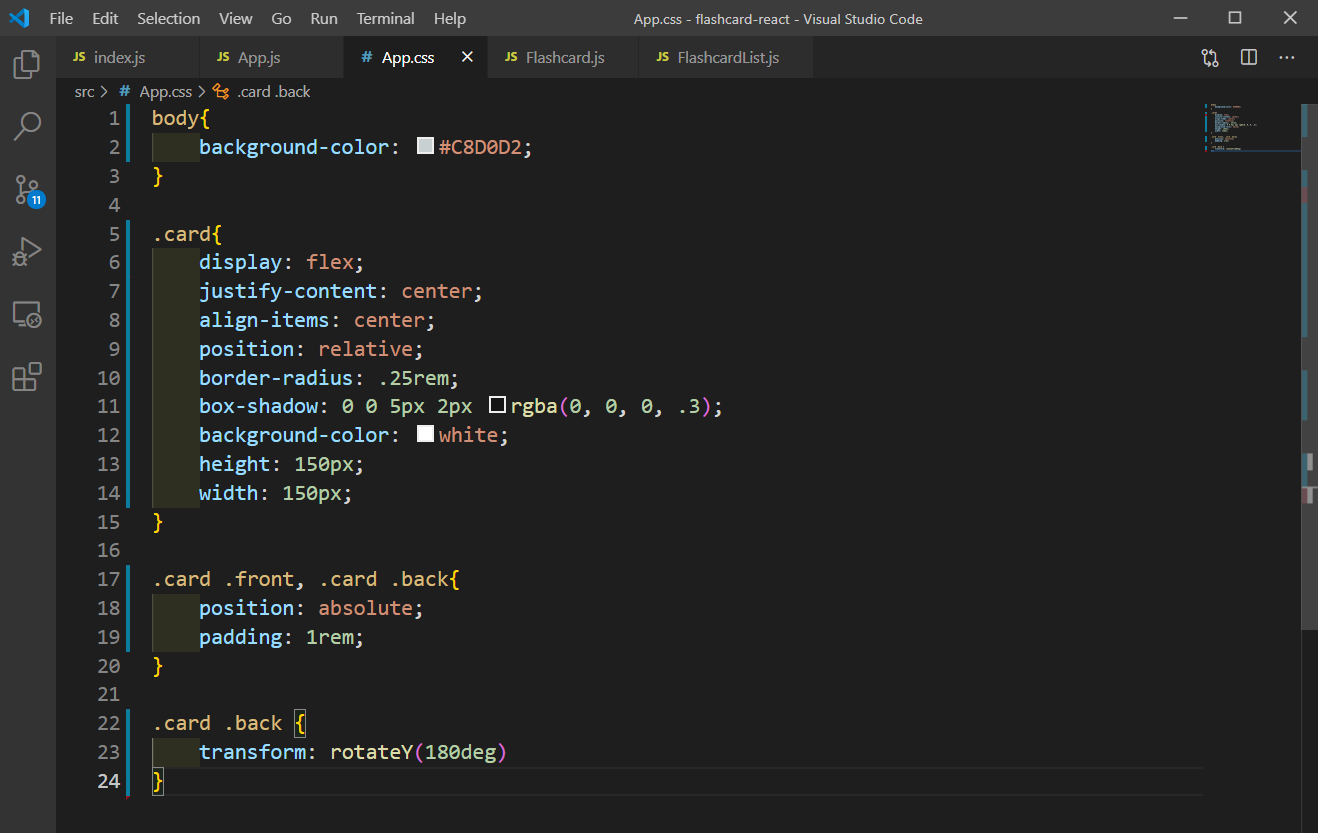Open the View menu
This screenshot has width=1318, height=833.
236,19
